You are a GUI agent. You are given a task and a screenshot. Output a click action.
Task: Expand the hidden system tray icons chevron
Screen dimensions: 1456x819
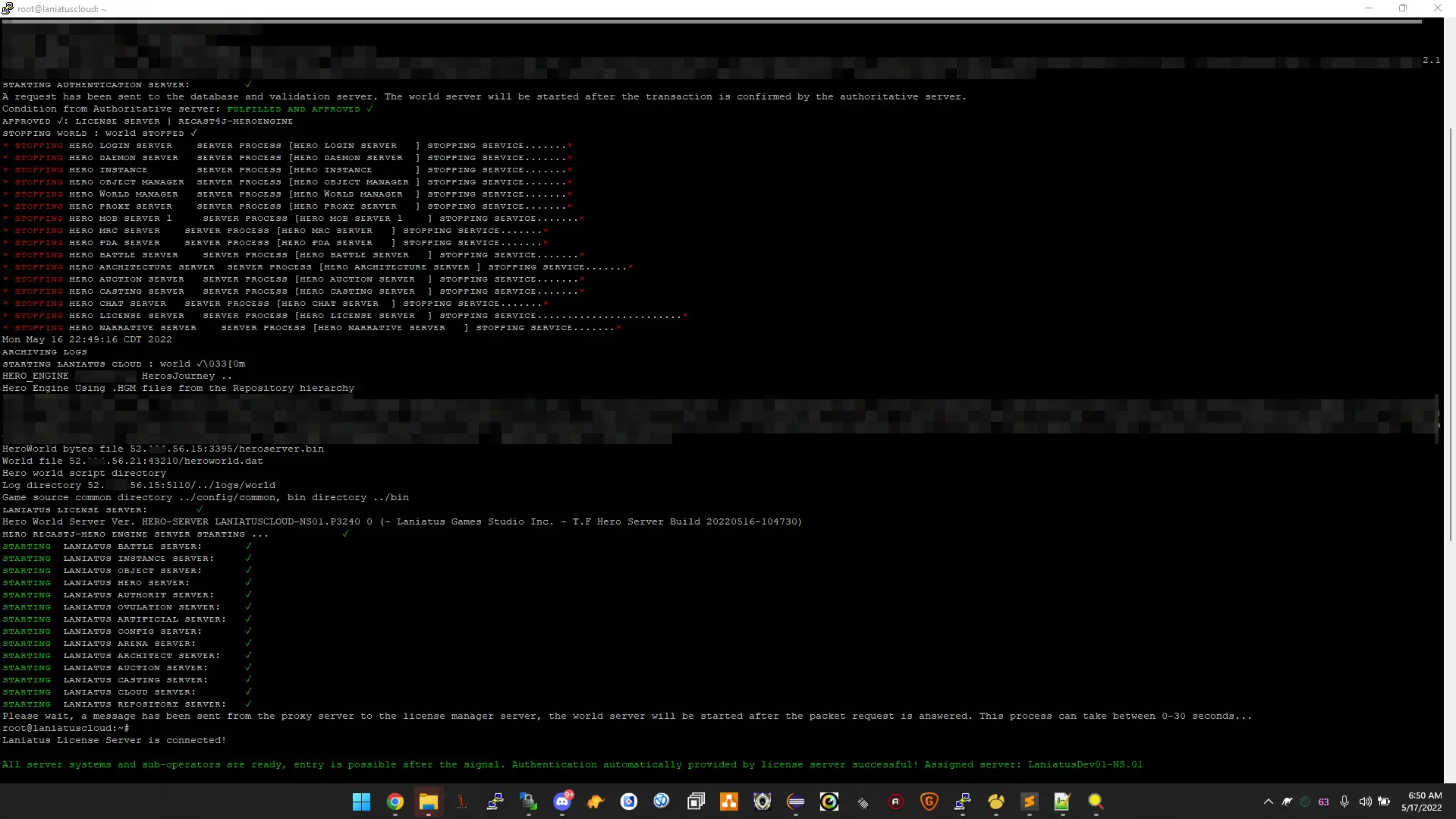(1268, 802)
